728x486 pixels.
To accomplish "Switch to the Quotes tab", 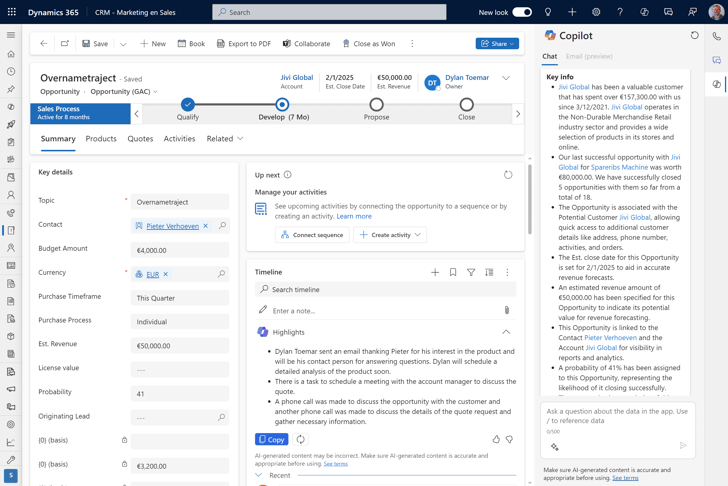I will tap(140, 139).
